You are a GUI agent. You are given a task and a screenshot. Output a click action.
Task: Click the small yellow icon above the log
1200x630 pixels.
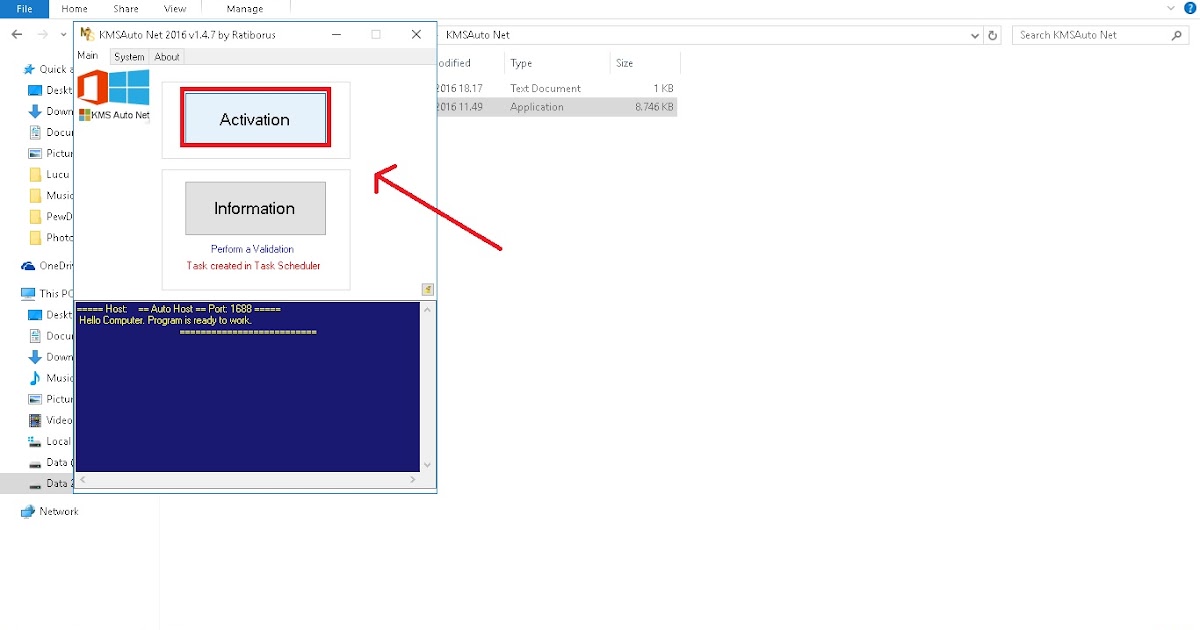[x=427, y=290]
